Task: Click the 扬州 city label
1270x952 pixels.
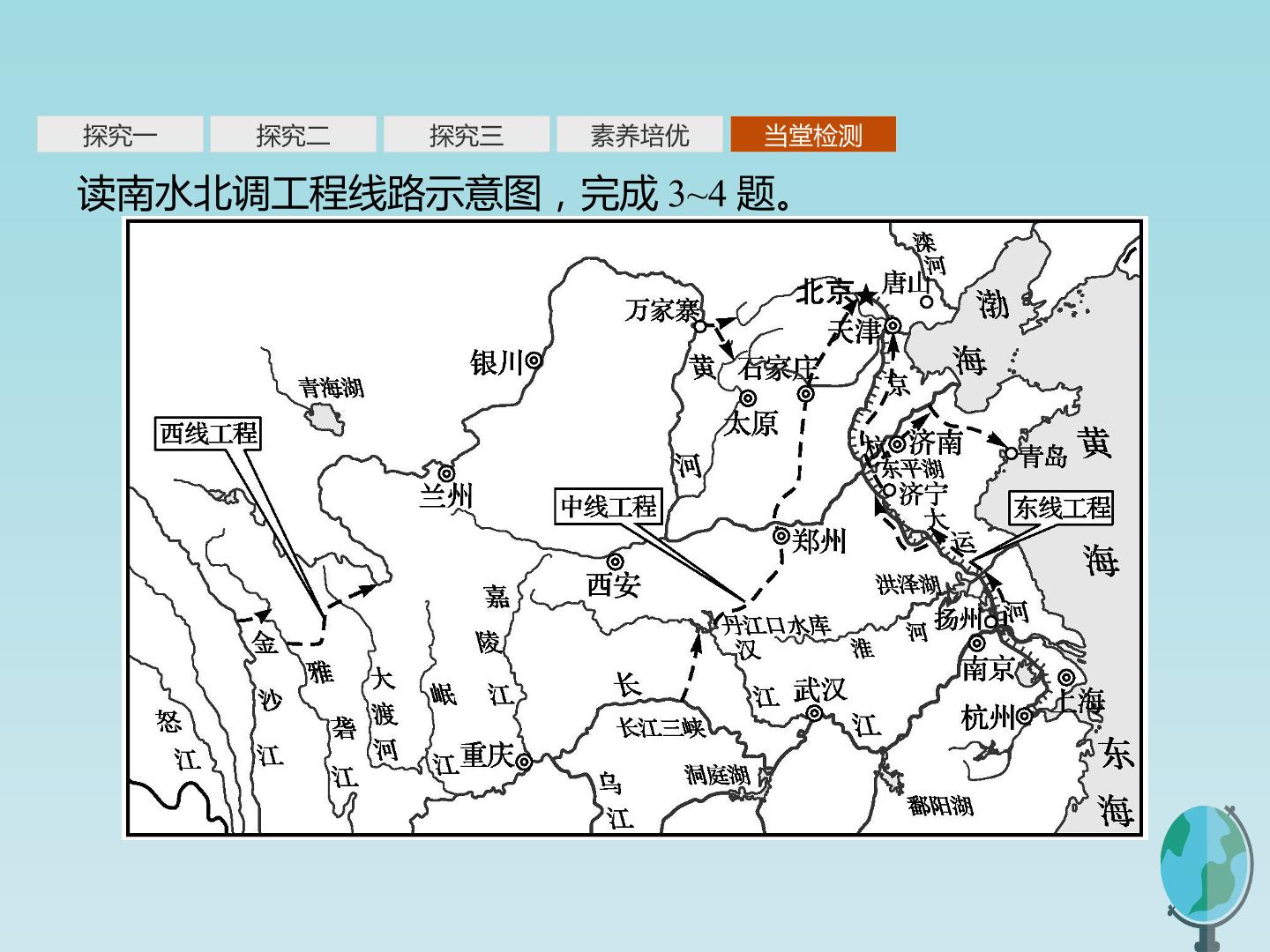Action: 957,618
